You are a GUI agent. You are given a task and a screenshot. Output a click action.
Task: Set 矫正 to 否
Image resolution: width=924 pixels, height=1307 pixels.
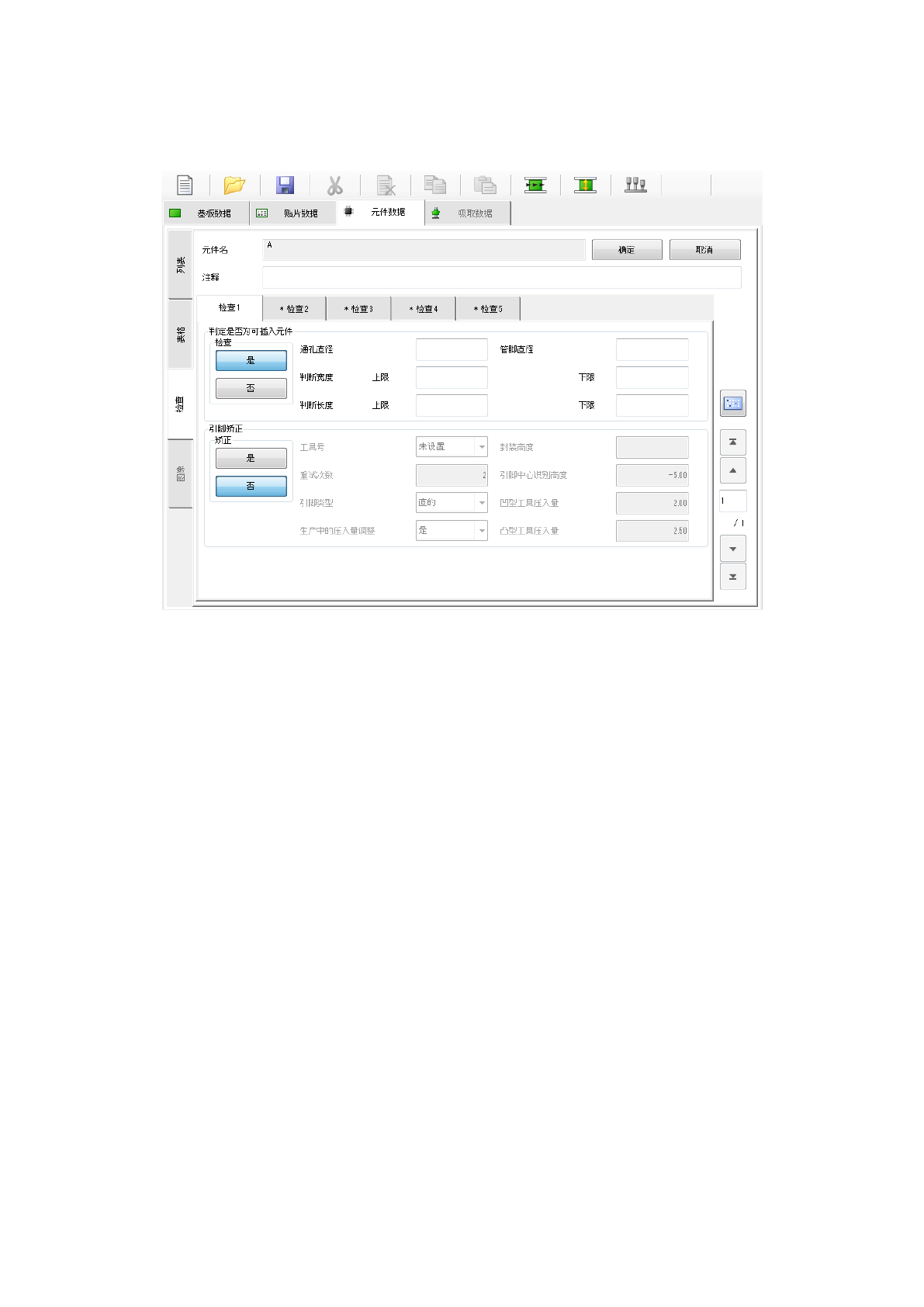[251, 486]
